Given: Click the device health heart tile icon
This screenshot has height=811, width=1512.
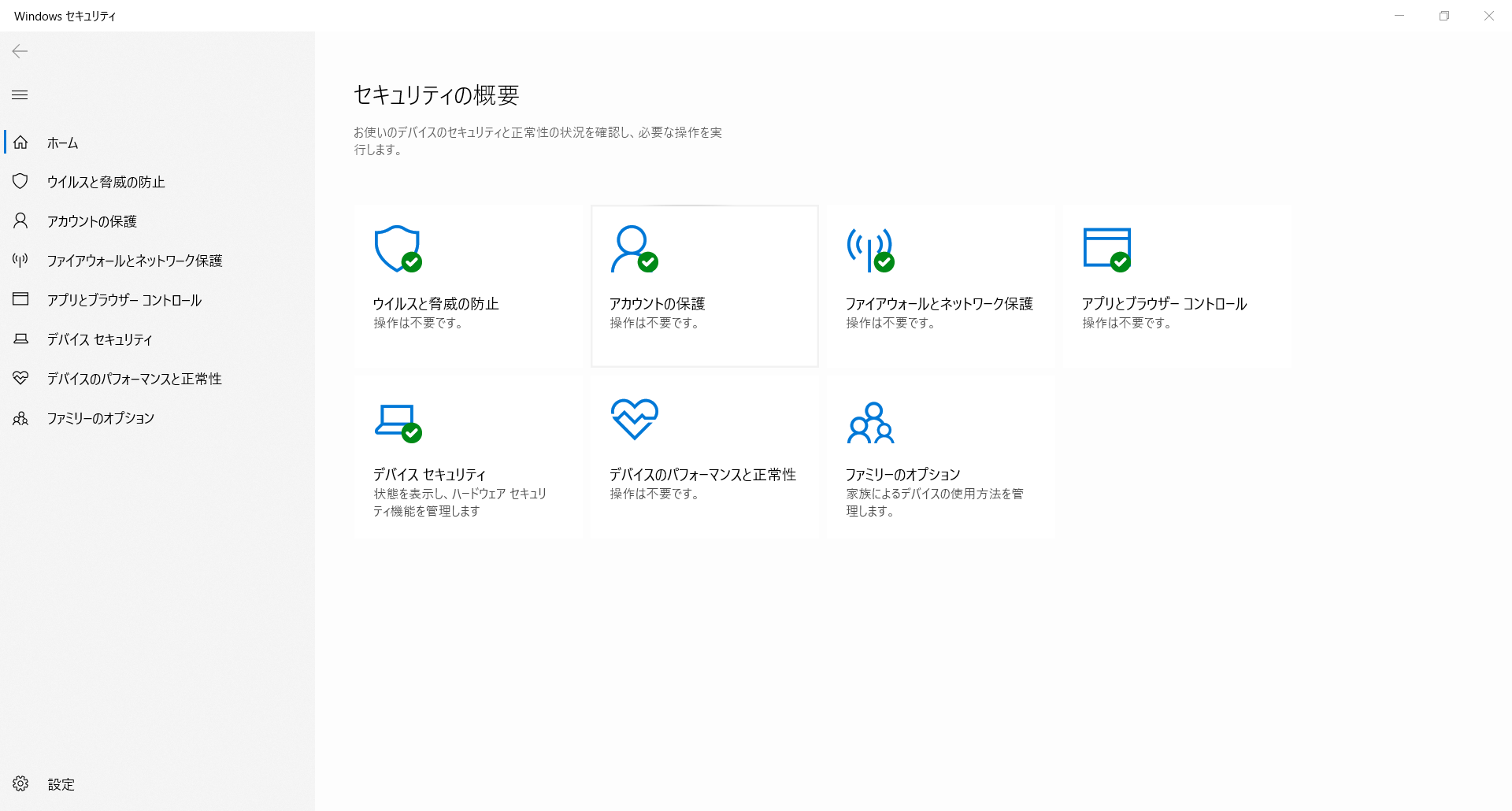Looking at the screenshot, I should click(x=634, y=419).
